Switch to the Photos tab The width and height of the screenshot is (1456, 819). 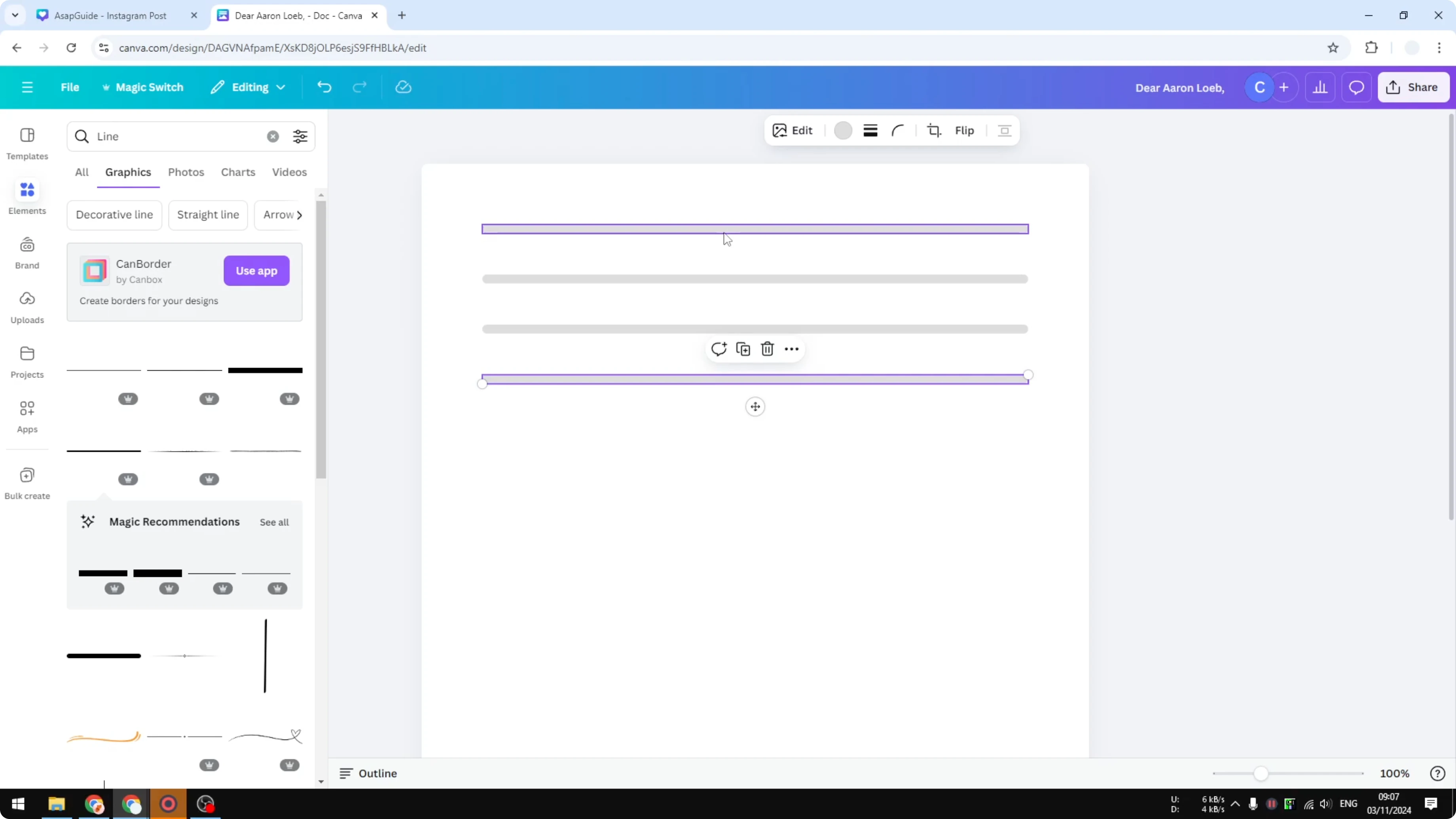click(186, 172)
